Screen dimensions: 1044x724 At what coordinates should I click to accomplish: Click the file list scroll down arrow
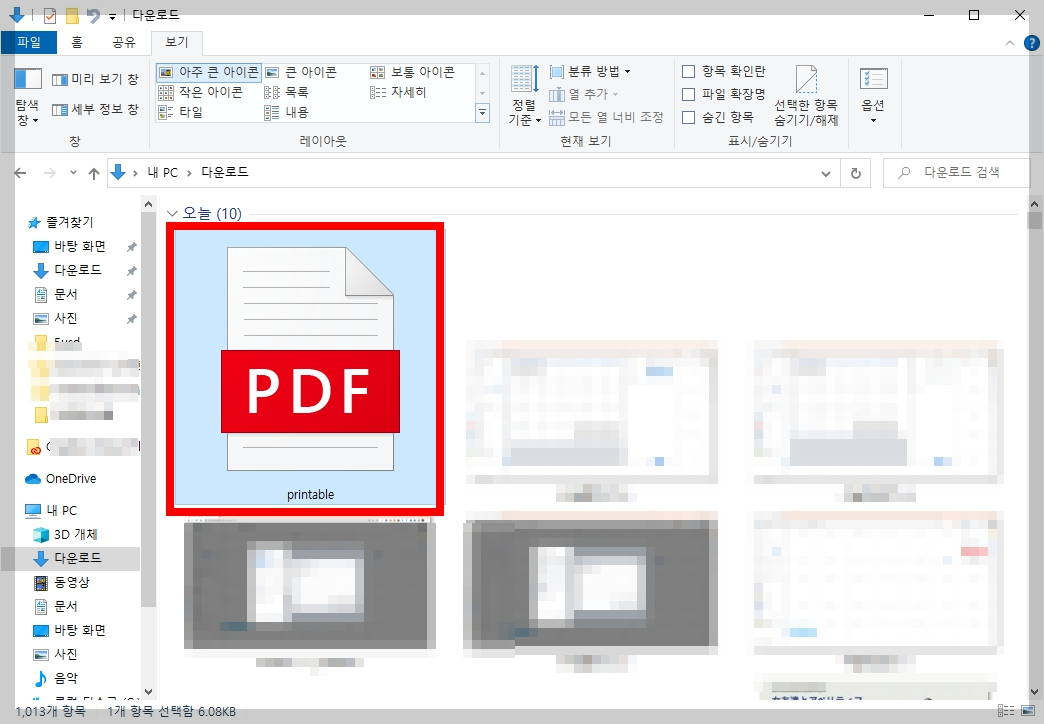click(1034, 692)
